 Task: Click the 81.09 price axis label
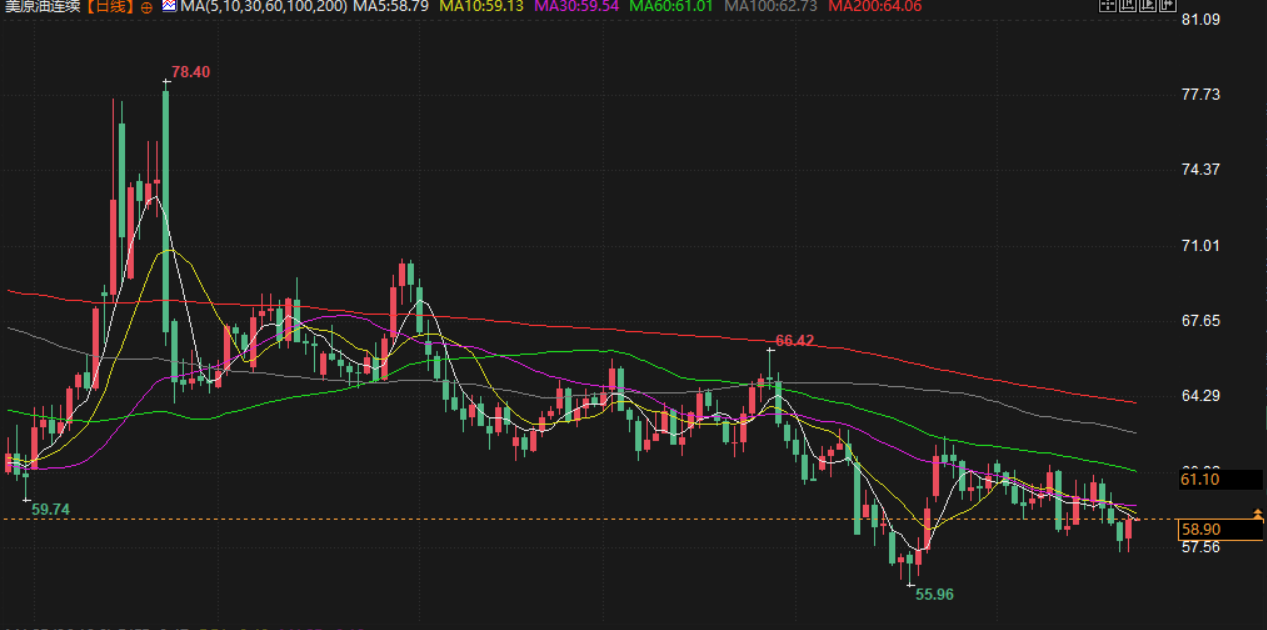(x=1201, y=19)
